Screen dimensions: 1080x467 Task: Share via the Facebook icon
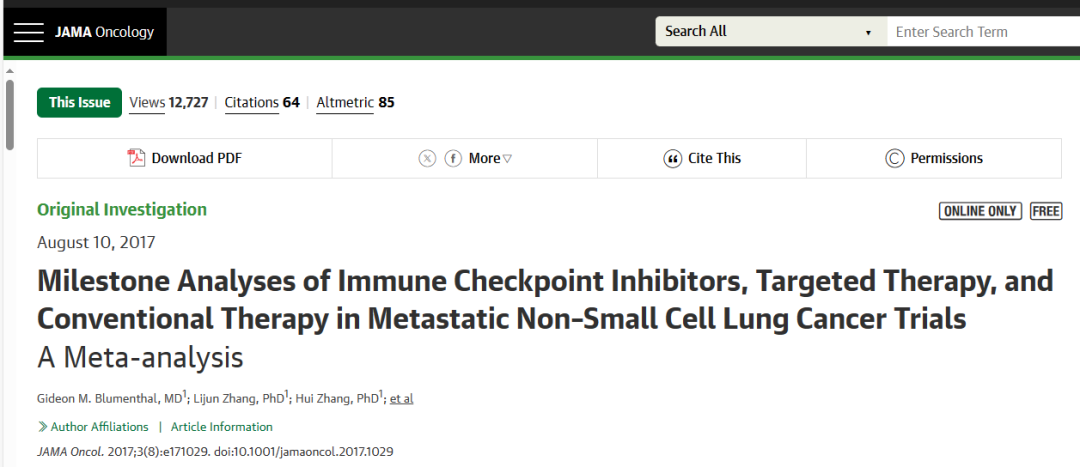point(453,158)
